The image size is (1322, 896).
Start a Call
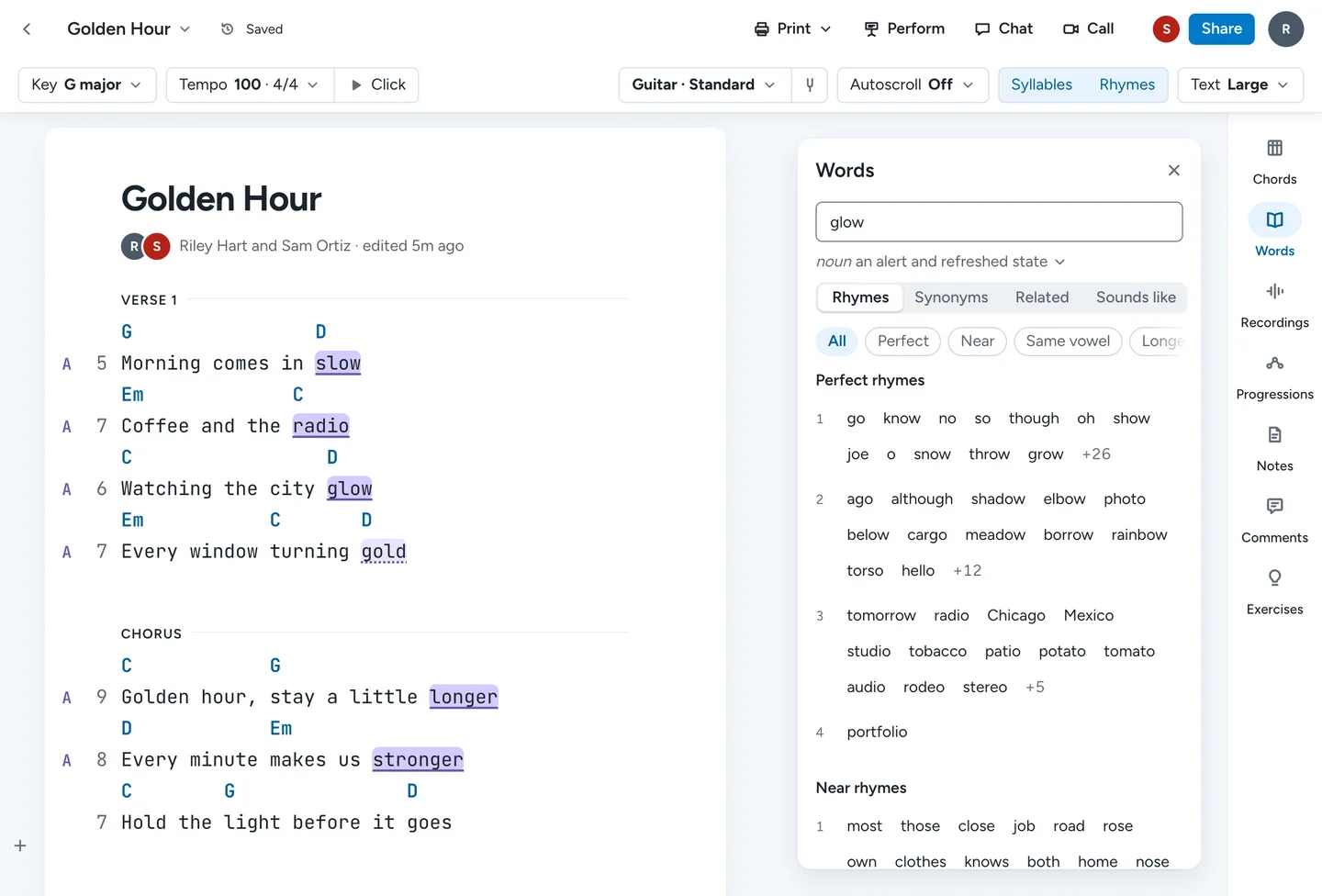1088,29
